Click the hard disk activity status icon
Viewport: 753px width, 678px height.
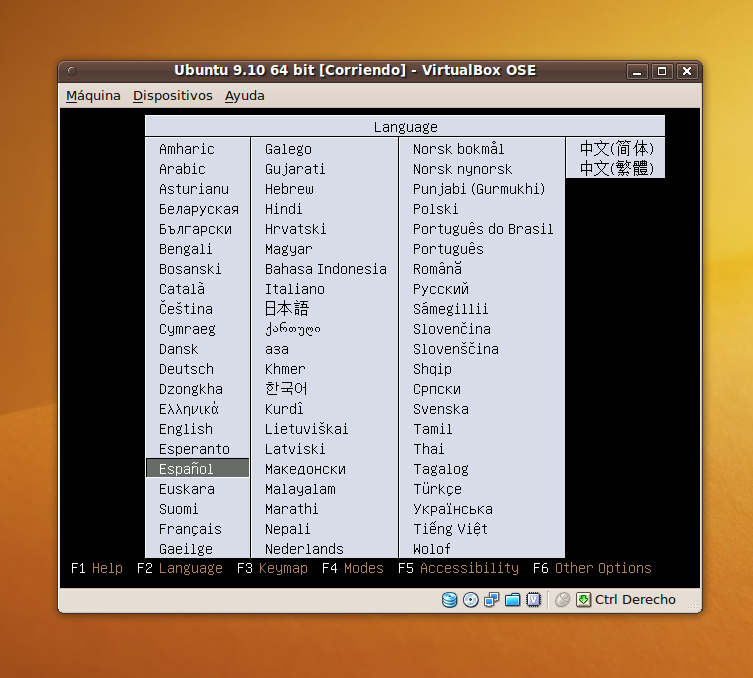click(x=449, y=600)
